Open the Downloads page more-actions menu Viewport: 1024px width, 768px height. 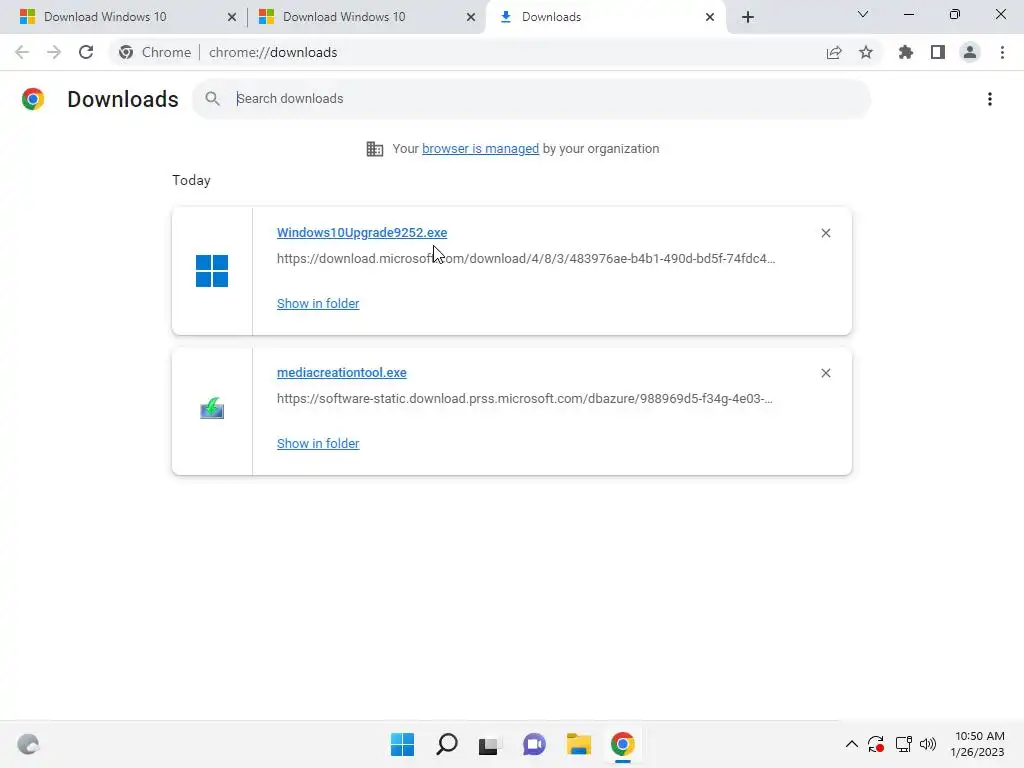pyautogui.click(x=990, y=99)
